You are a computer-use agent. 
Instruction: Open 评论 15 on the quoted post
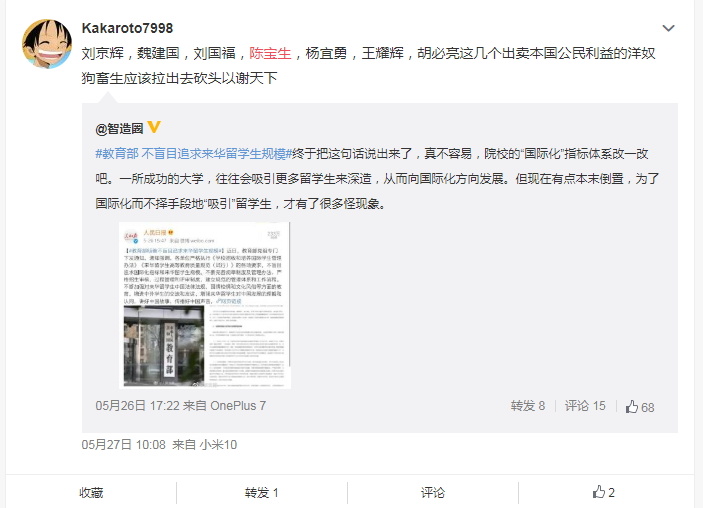[585, 406]
